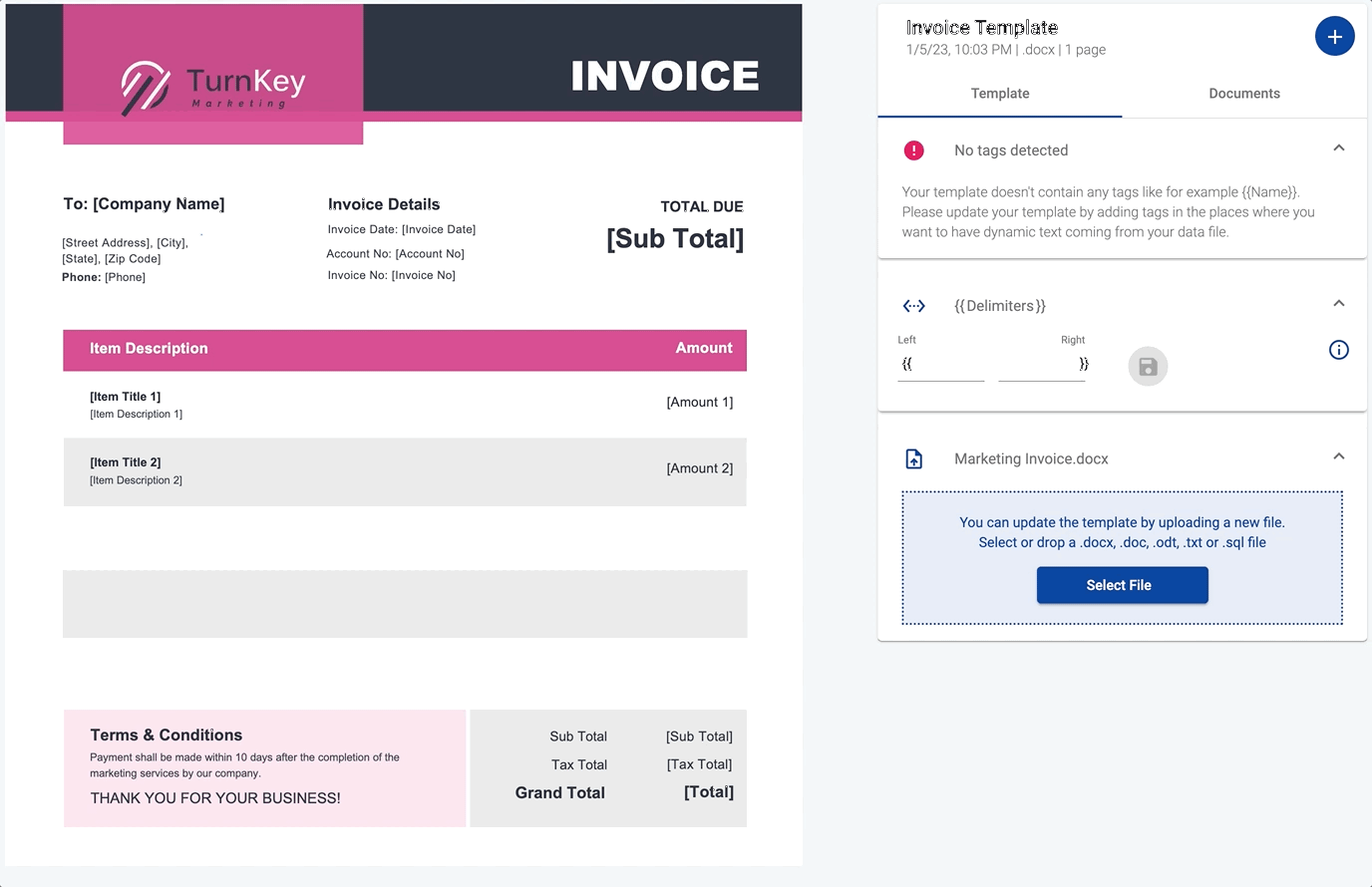Click the Amount column header

point(704,348)
